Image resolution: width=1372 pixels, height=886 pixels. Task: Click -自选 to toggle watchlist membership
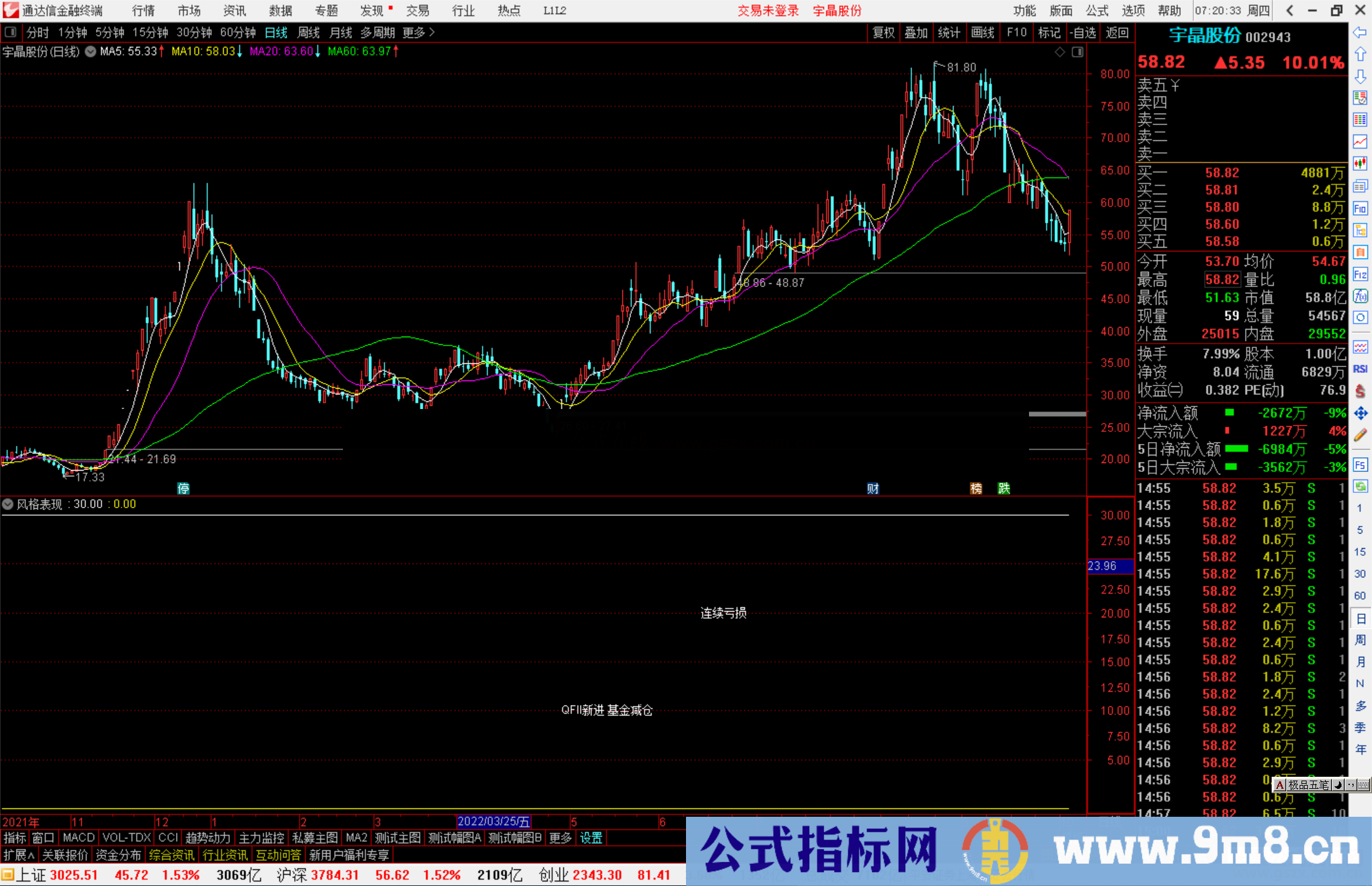pyautogui.click(x=1084, y=32)
